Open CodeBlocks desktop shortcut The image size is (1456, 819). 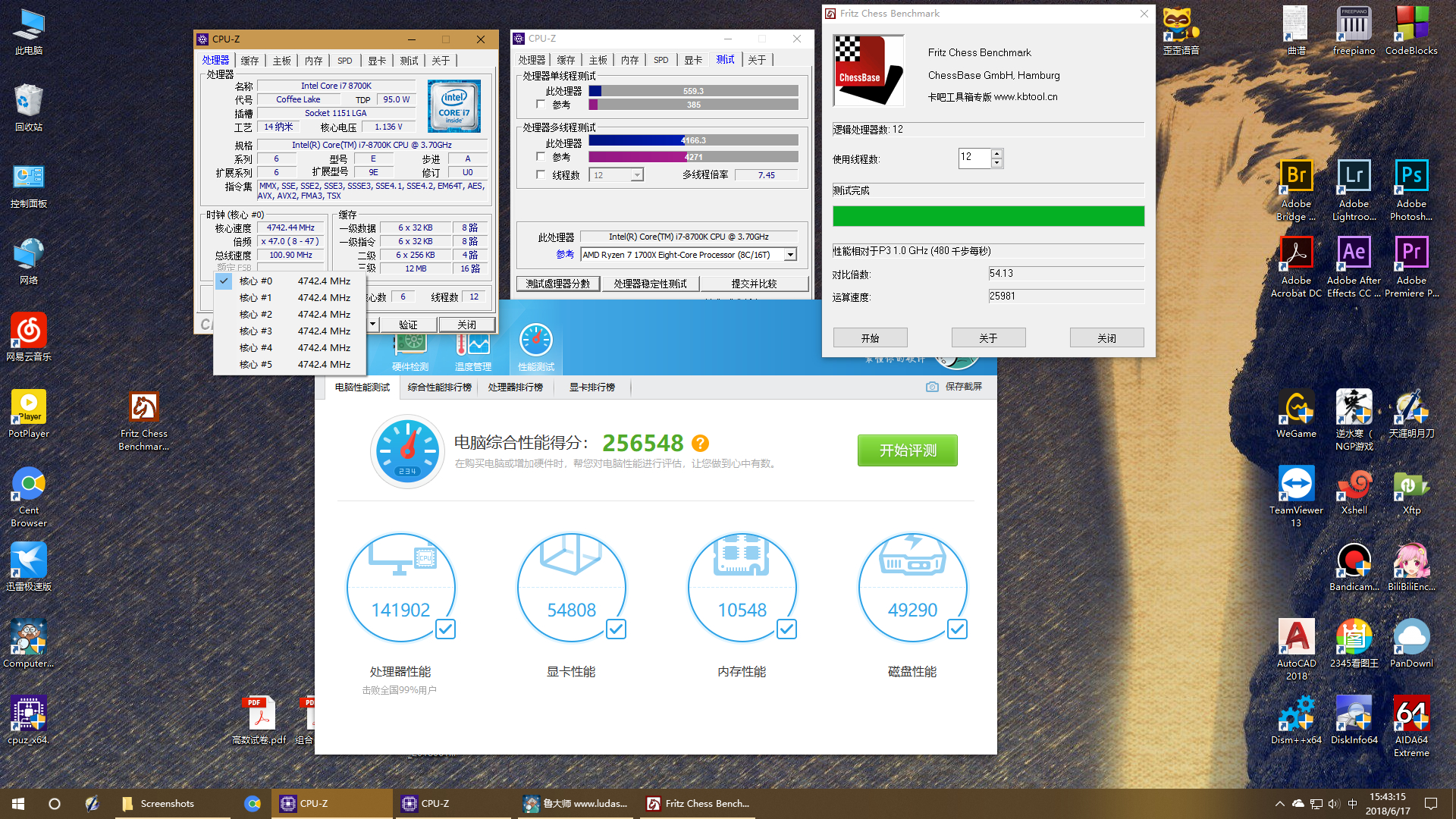(1411, 32)
